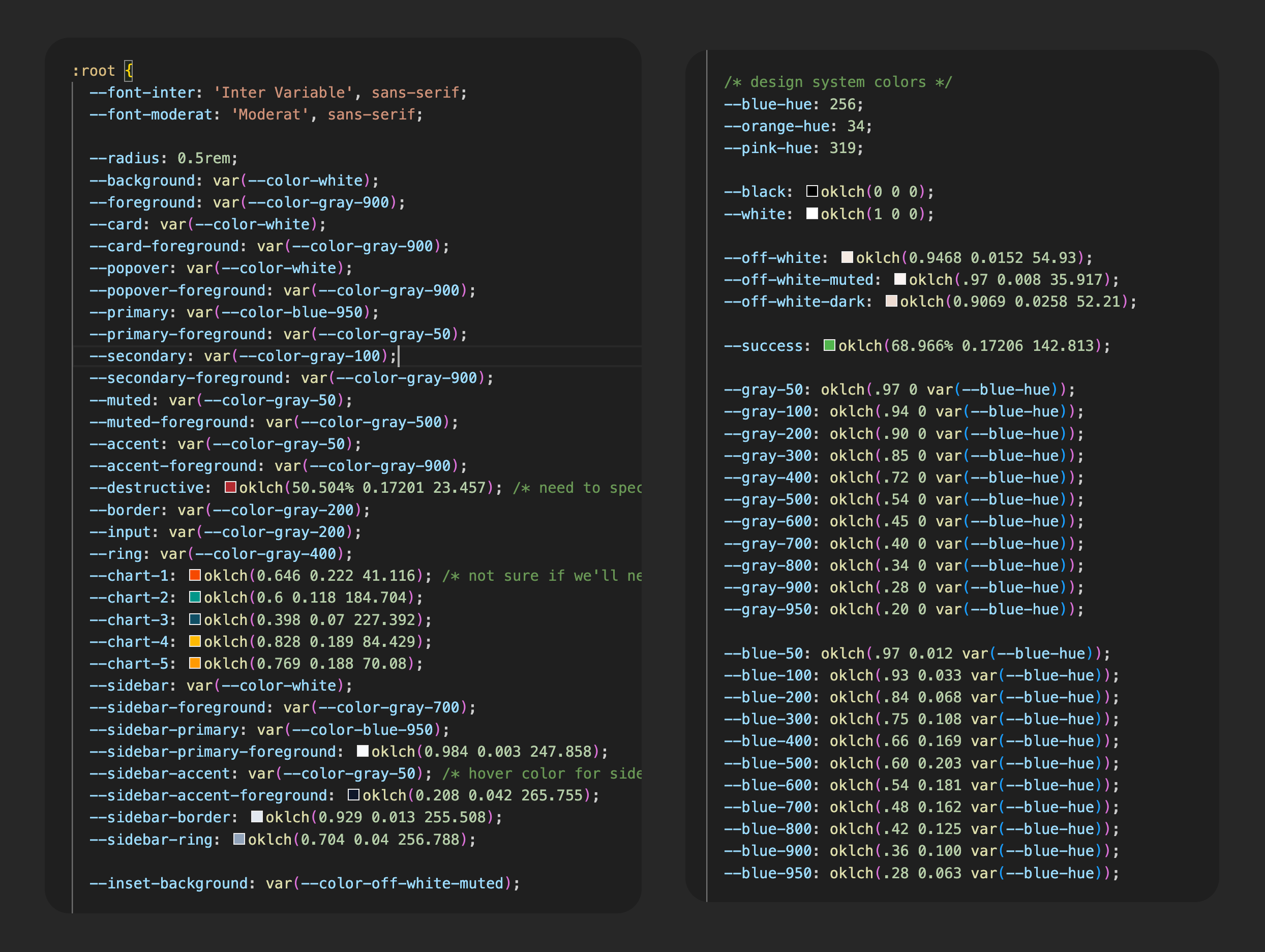This screenshot has width=1265, height=952.
Task: Click the '--pink-hue: 319' line
Action: coord(793,148)
